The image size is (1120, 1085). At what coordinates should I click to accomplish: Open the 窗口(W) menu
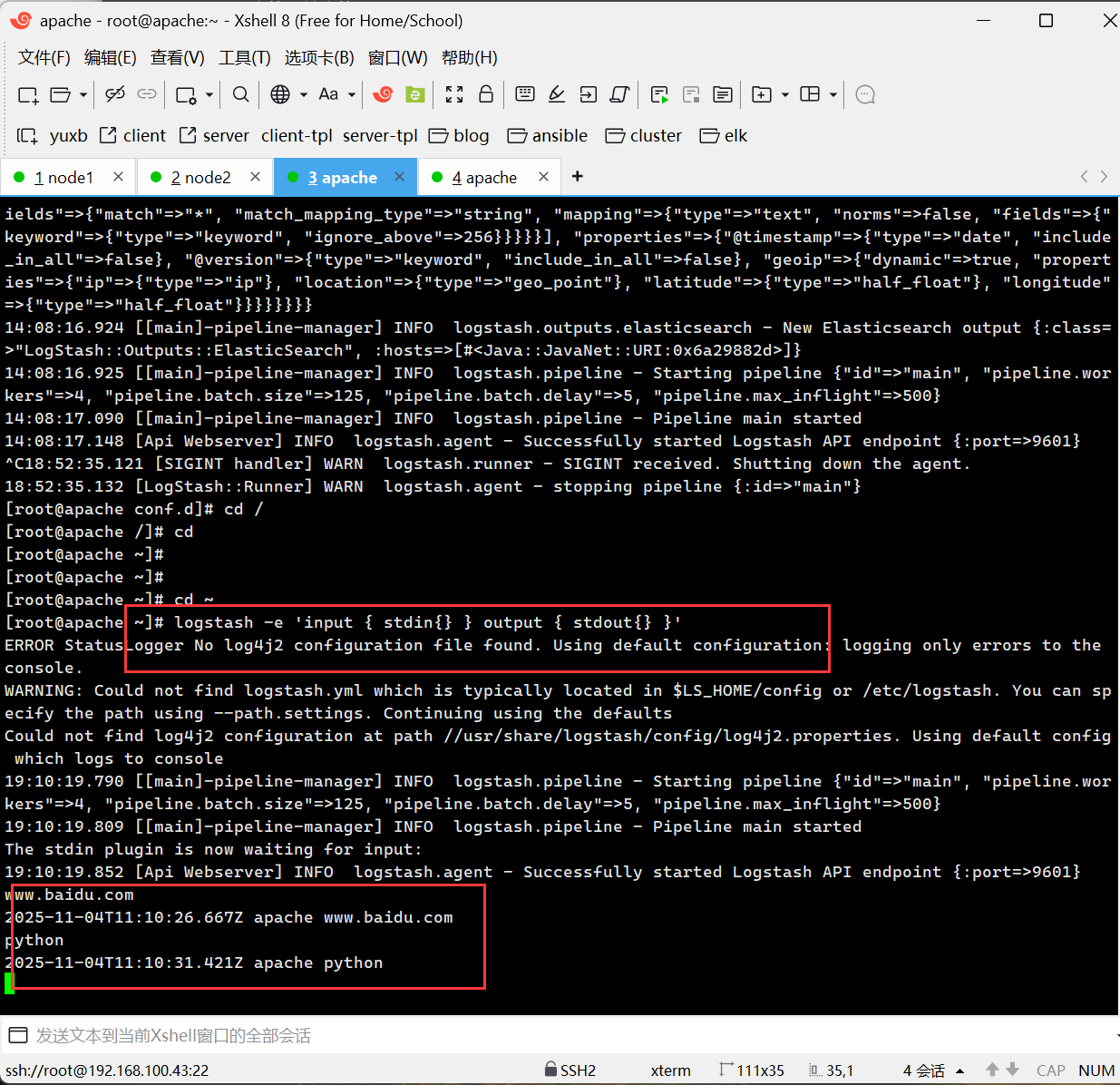[x=398, y=58]
